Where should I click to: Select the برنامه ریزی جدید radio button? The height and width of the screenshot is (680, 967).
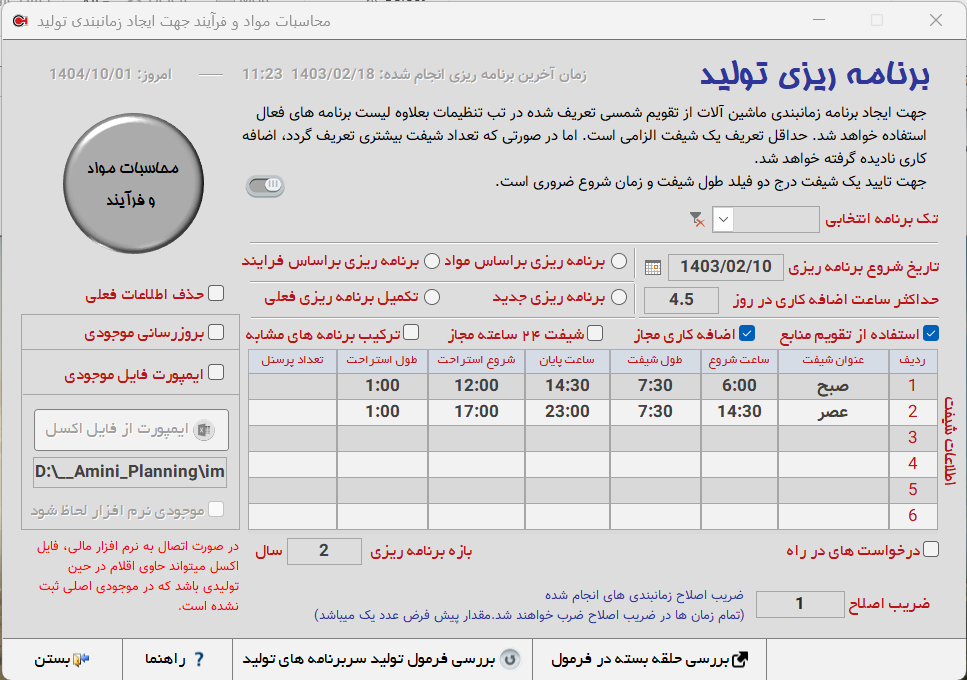pos(619,297)
